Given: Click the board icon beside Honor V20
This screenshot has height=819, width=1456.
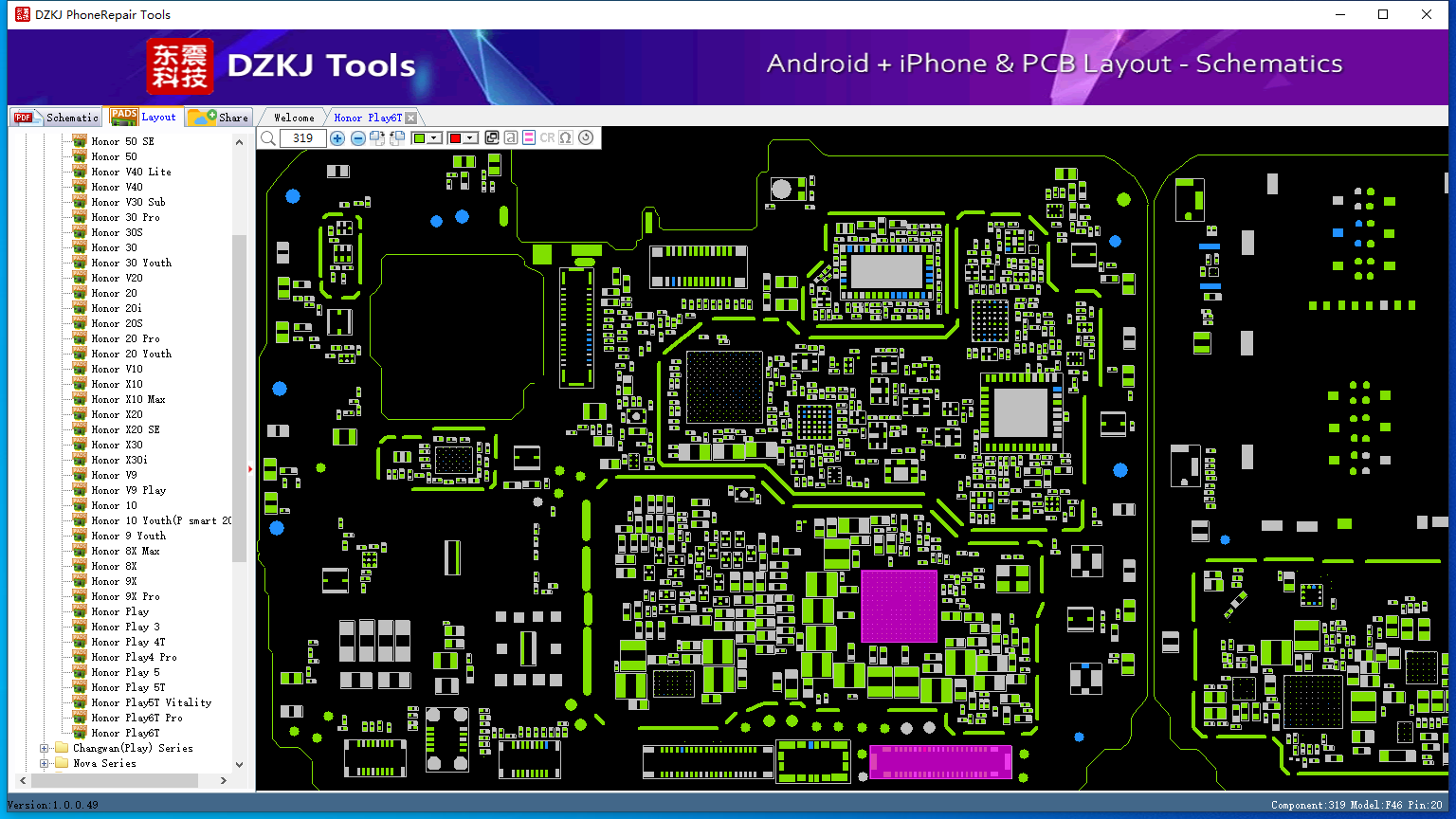Looking at the screenshot, I should point(80,278).
